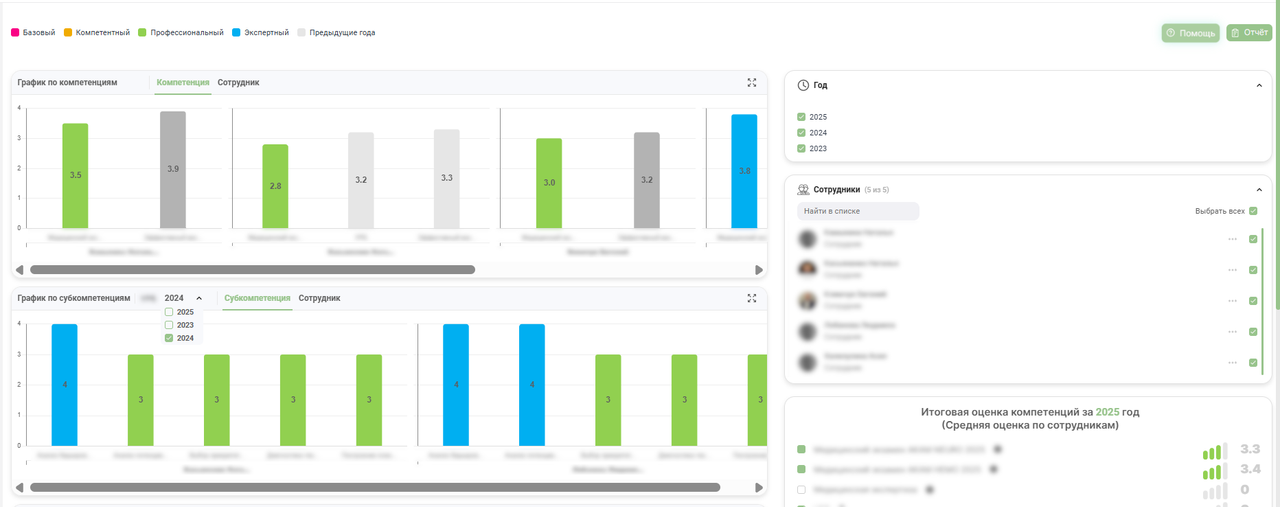Uncheck the 2025 year in Год panel
The height and width of the screenshot is (507, 1280).
click(x=801, y=117)
